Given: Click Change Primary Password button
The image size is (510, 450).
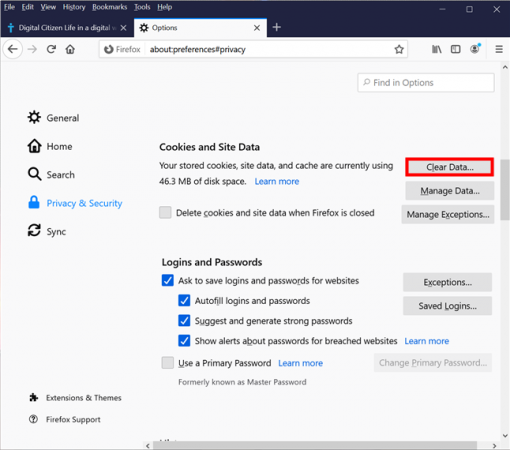Looking at the screenshot, I should click(x=433, y=363).
